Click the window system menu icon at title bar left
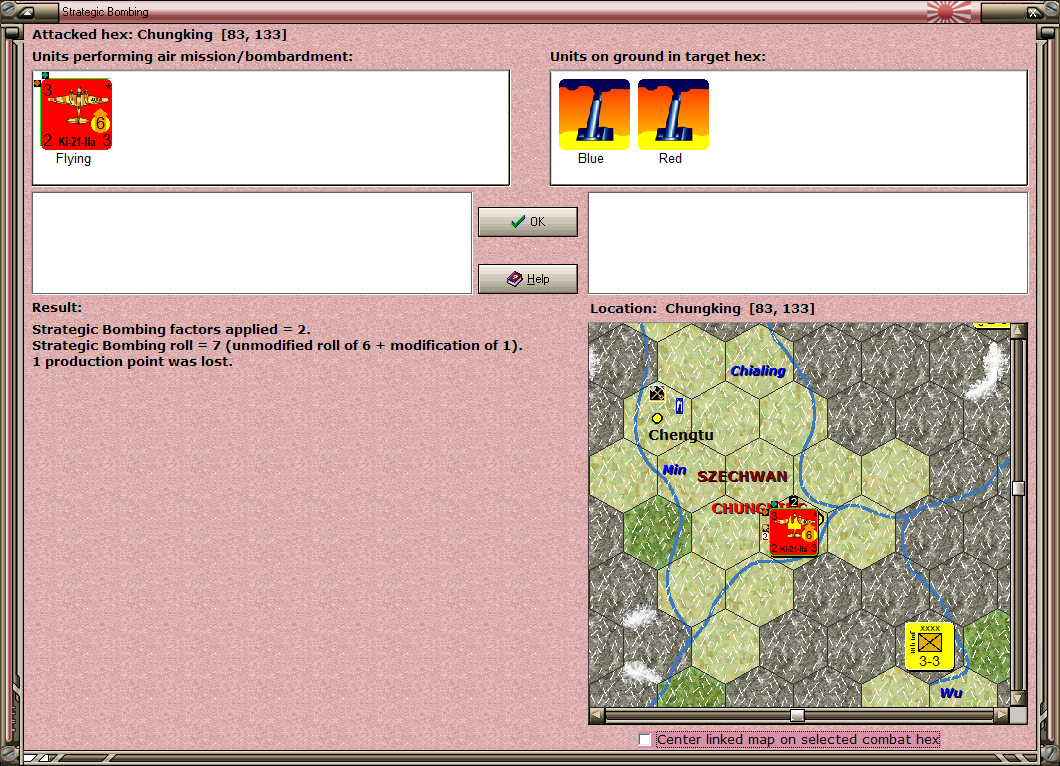The width and height of the screenshot is (1060, 766). pos(26,11)
